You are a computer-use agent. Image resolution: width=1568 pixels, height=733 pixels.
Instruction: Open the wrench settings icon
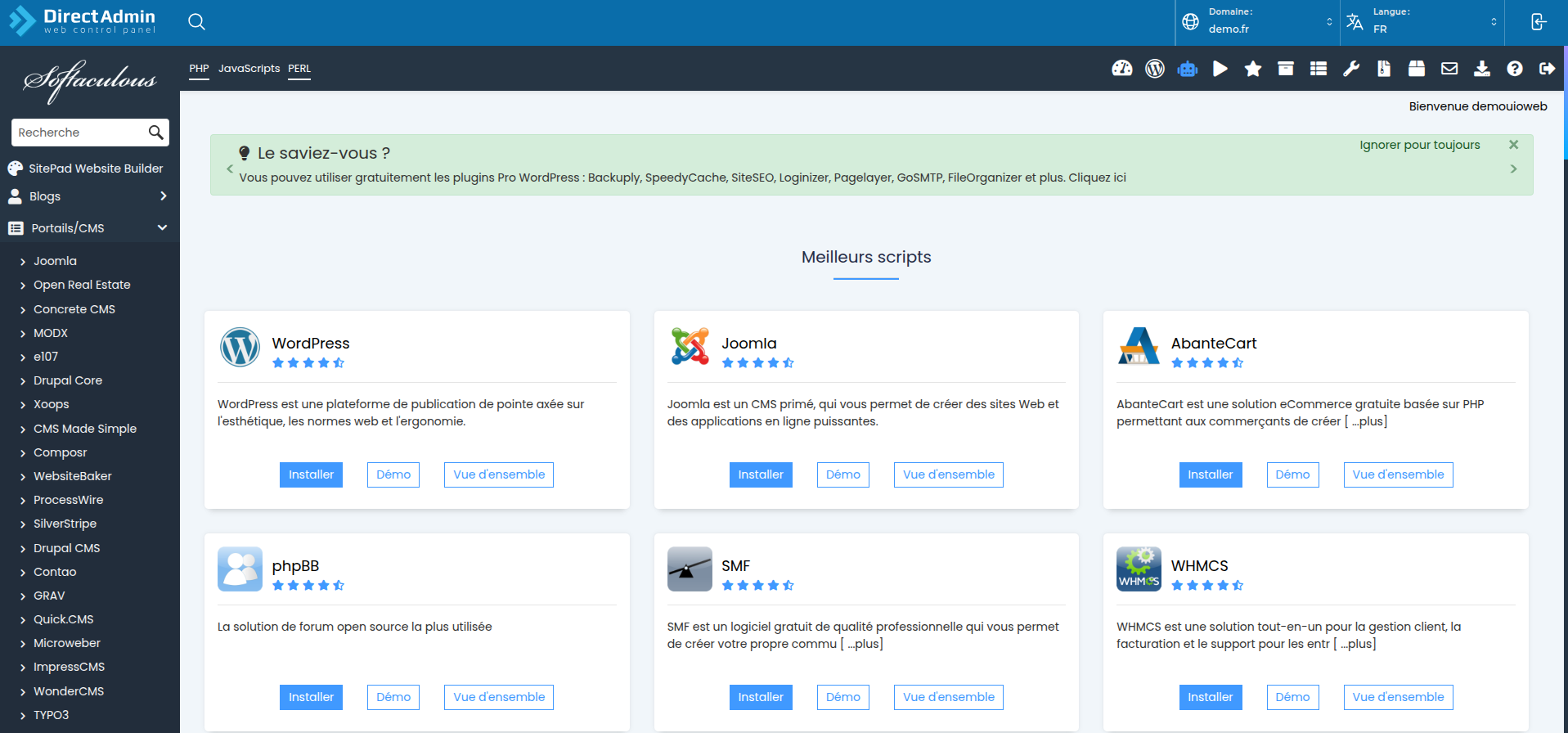[1351, 69]
